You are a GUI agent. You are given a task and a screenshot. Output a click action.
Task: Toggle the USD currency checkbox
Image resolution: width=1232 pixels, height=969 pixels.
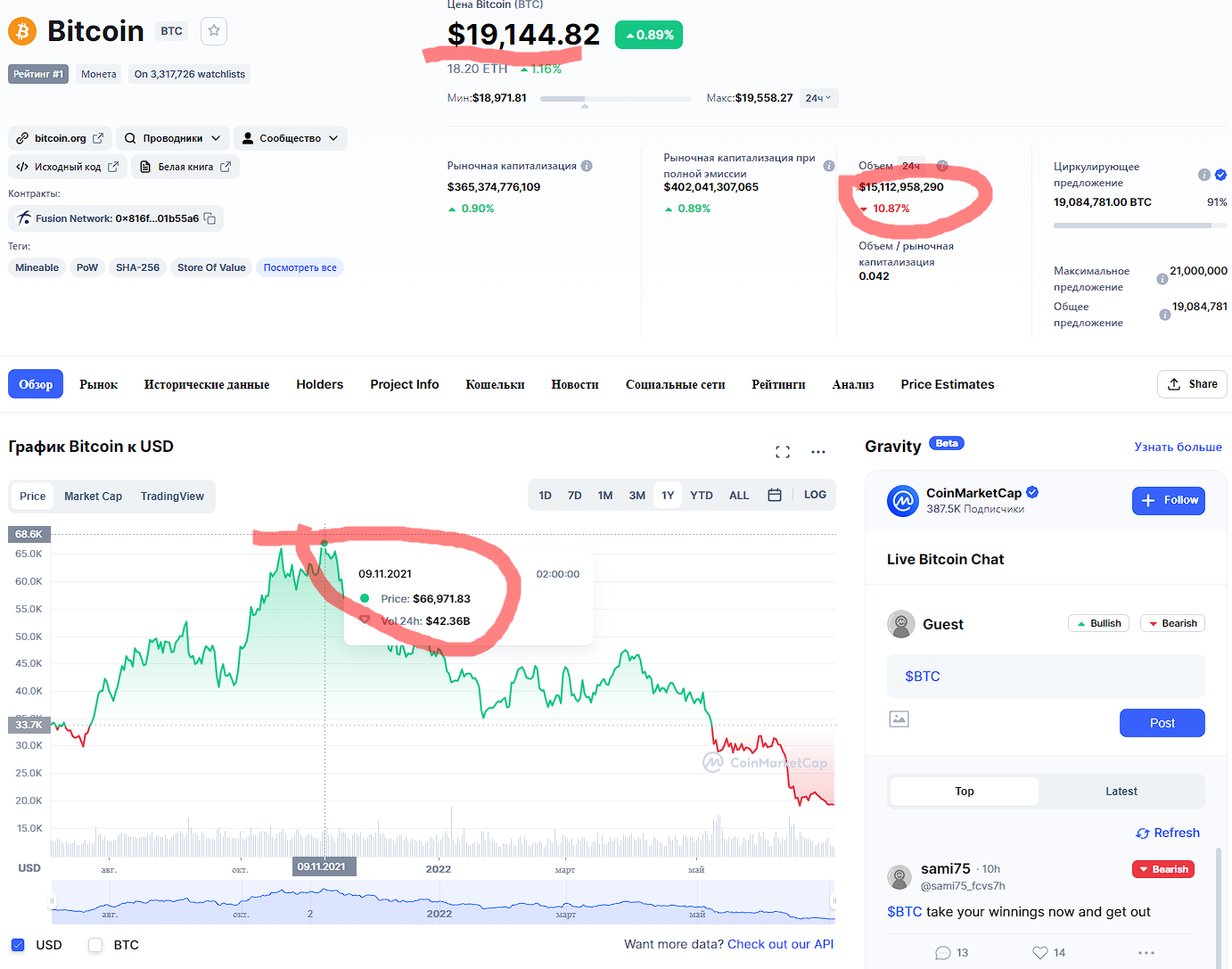pyautogui.click(x=18, y=945)
